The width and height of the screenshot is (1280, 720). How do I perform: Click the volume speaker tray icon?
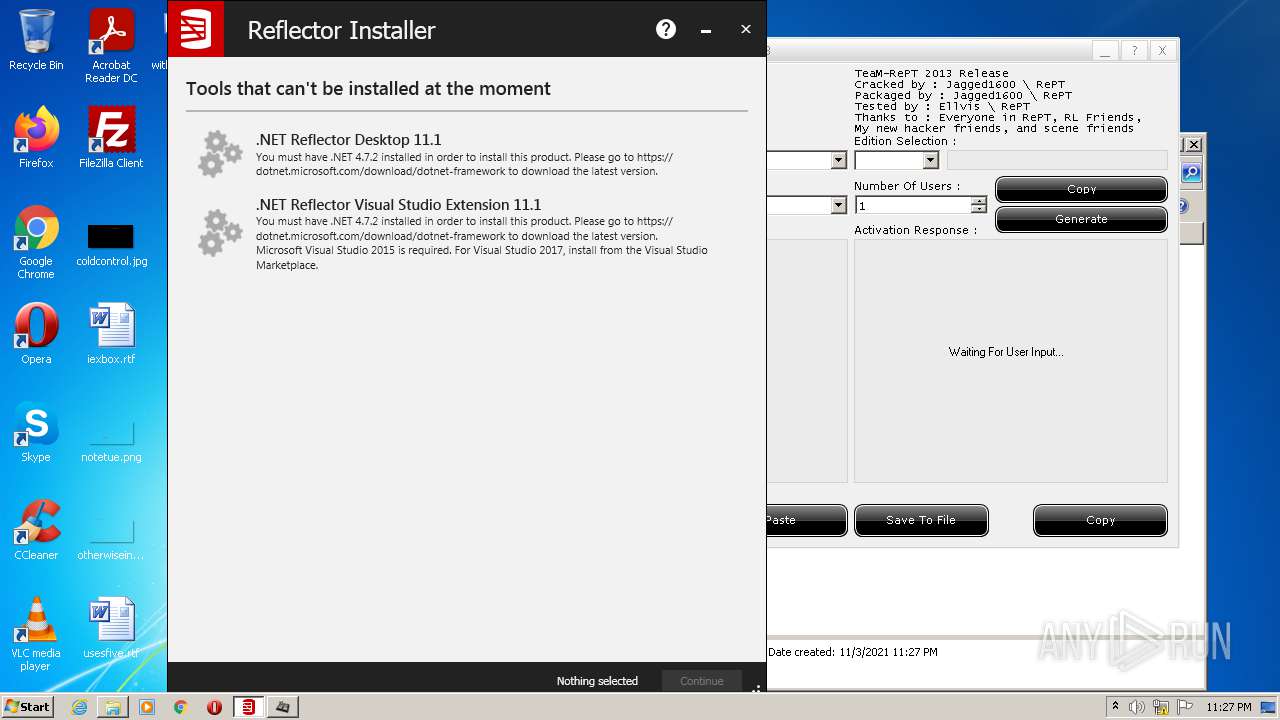tap(1137, 707)
